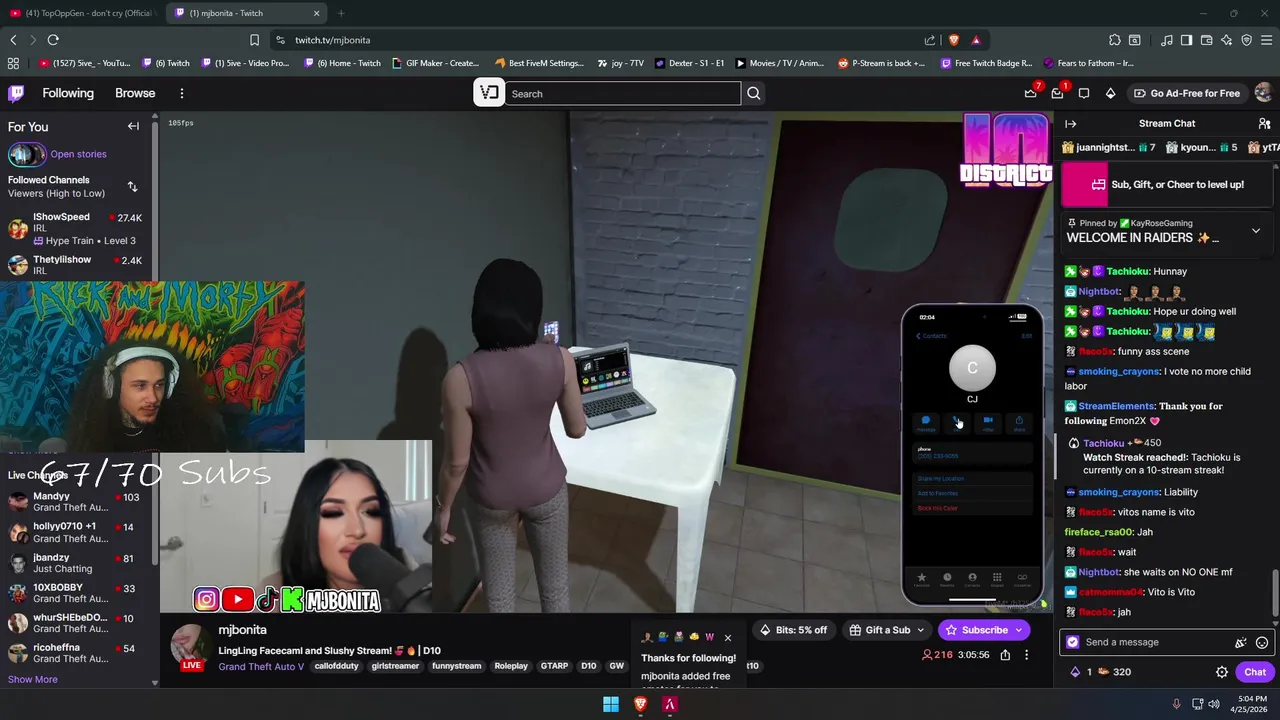Open browser extensions puzzle icon

tap(1114, 40)
